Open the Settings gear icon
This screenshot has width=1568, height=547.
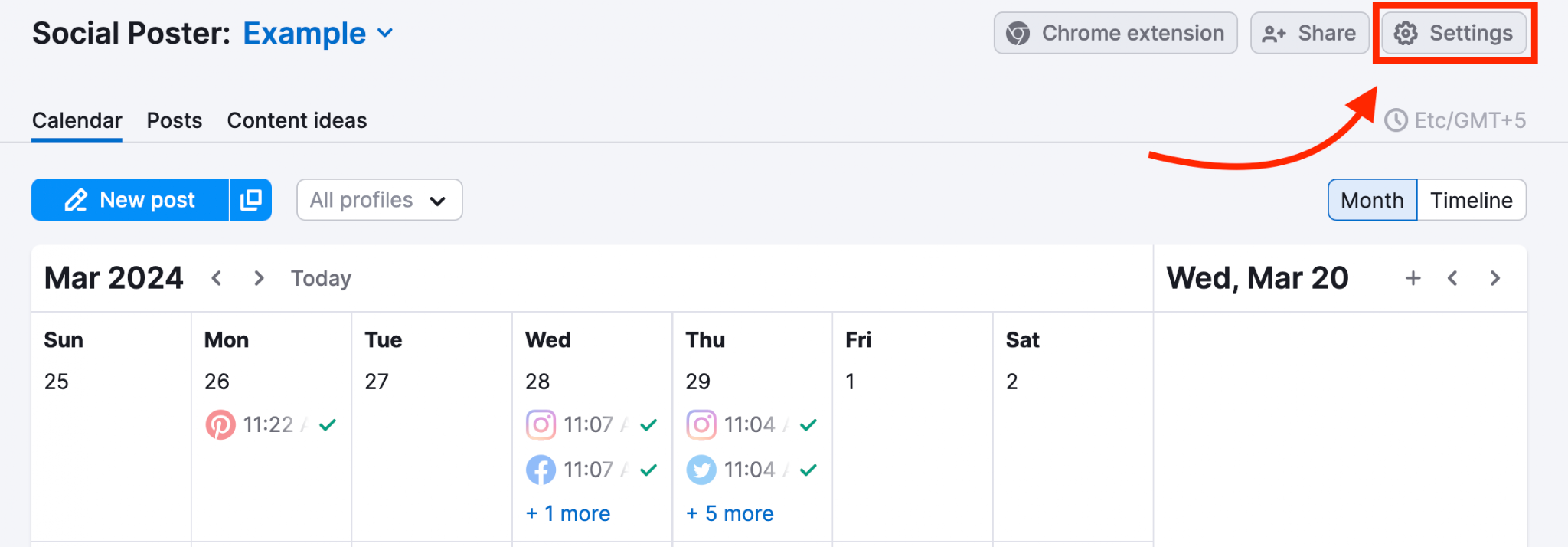point(1407,33)
